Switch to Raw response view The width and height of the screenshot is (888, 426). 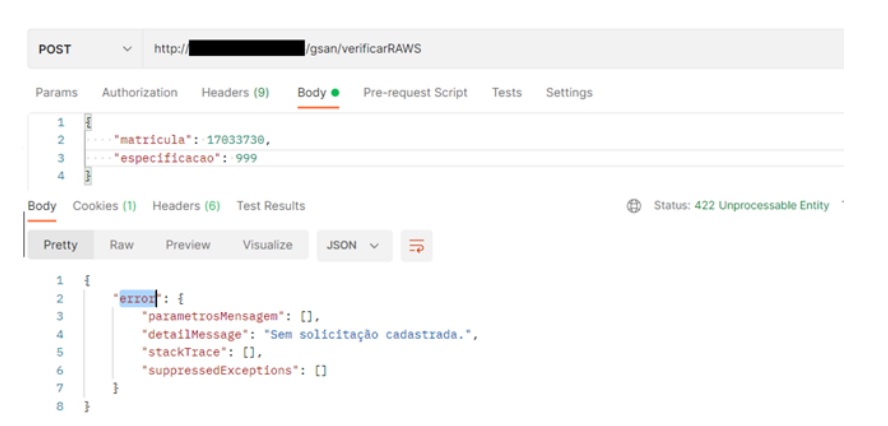click(121, 245)
